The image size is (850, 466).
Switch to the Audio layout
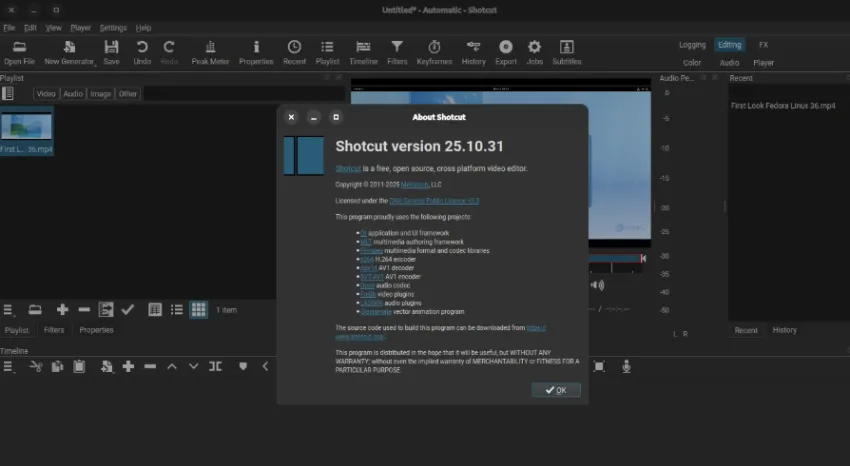(729, 63)
